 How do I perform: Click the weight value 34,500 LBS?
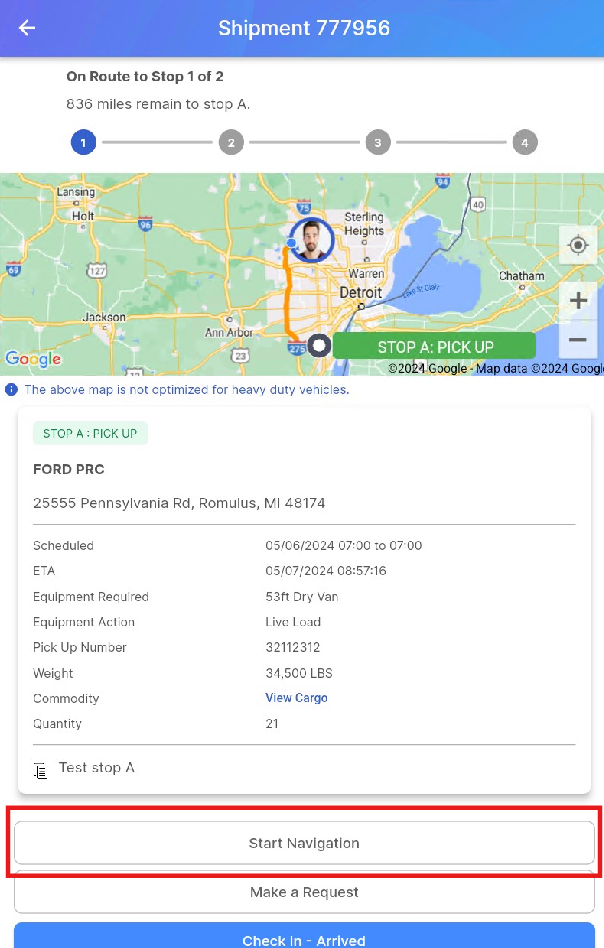coord(299,673)
